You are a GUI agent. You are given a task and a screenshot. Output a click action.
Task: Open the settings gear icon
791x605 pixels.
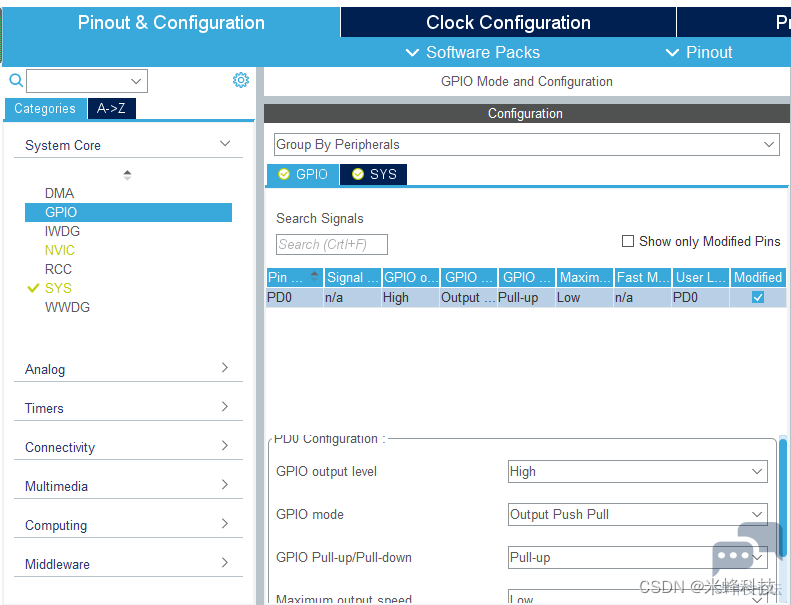click(x=241, y=80)
